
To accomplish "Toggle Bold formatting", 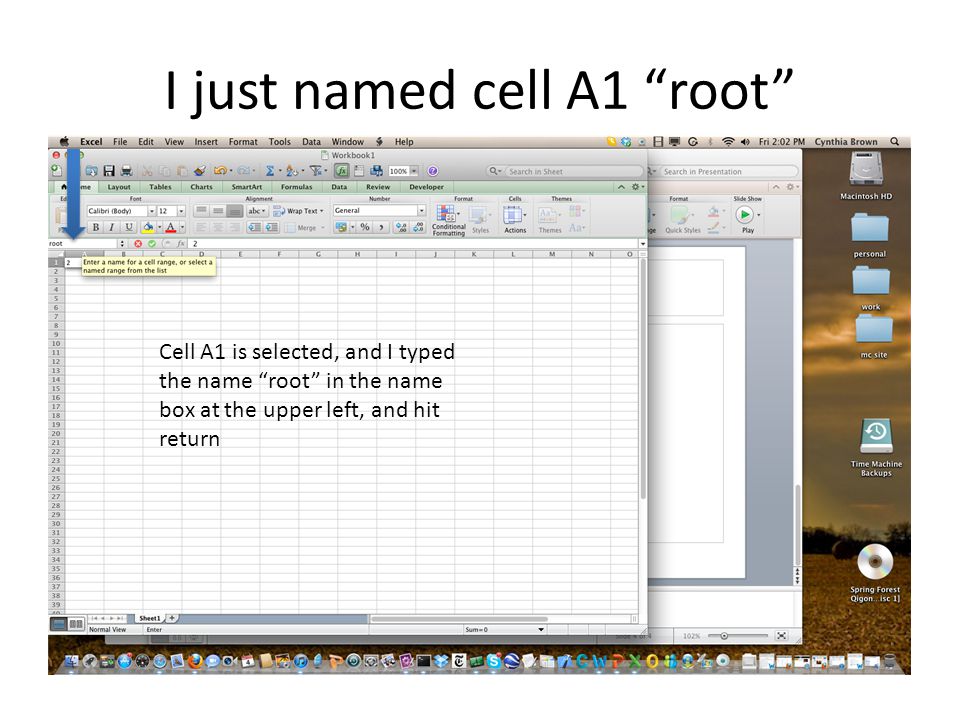I will [x=96, y=227].
